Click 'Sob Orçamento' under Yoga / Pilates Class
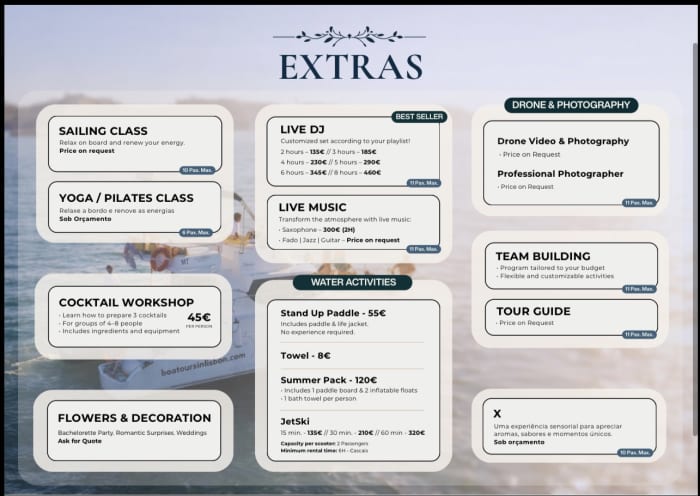This screenshot has width=700, height=496. coord(85,219)
